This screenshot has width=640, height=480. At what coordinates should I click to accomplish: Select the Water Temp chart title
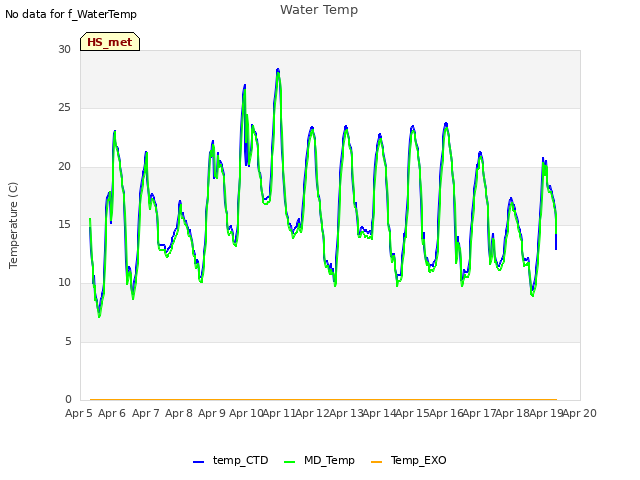[x=319, y=10]
